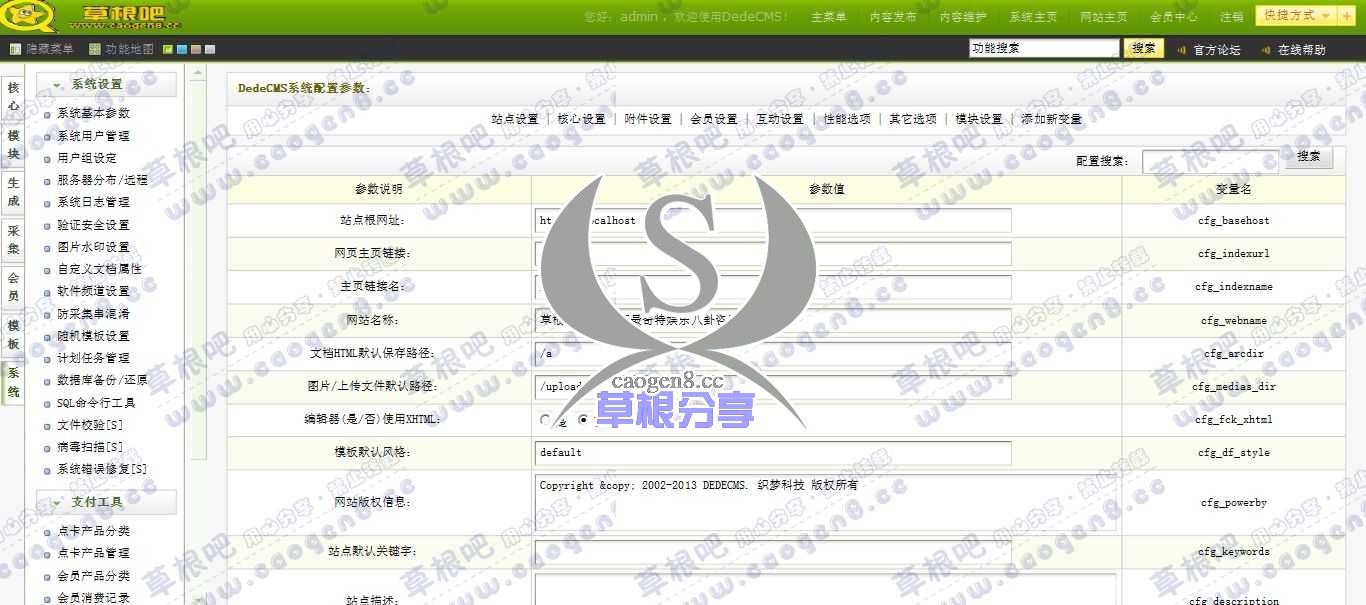
Task: Select 内容发布 in the top menu
Action: (x=893, y=15)
